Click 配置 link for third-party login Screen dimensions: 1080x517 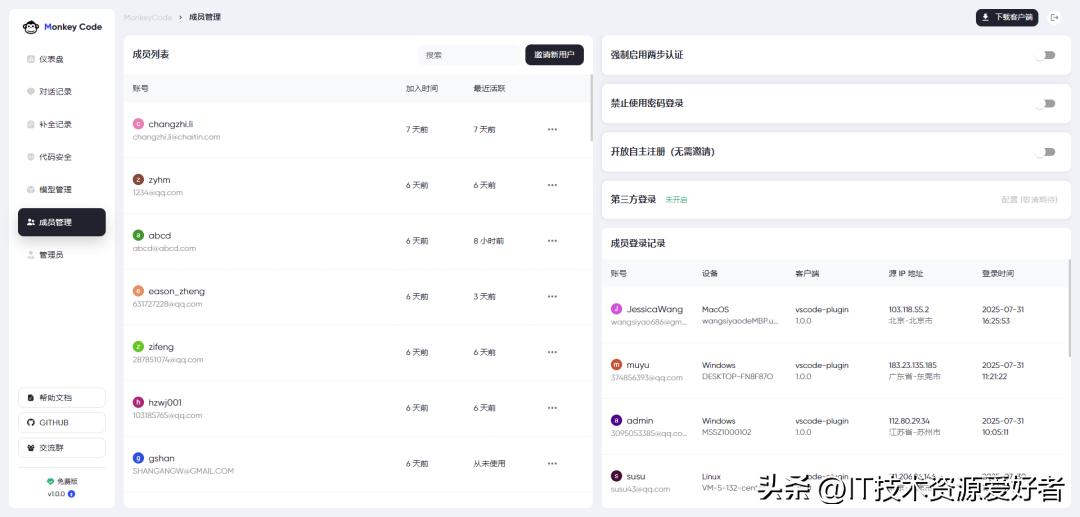pos(1029,200)
